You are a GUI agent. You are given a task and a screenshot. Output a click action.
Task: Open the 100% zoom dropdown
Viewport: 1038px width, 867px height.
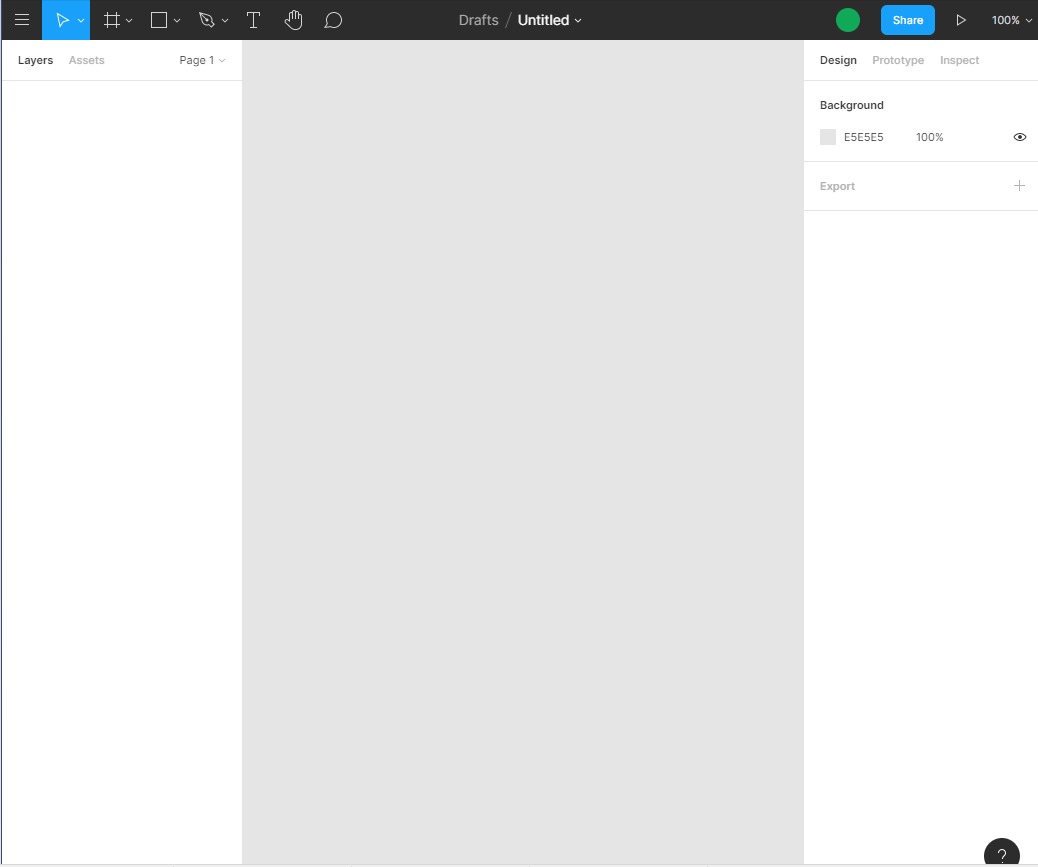click(1011, 20)
